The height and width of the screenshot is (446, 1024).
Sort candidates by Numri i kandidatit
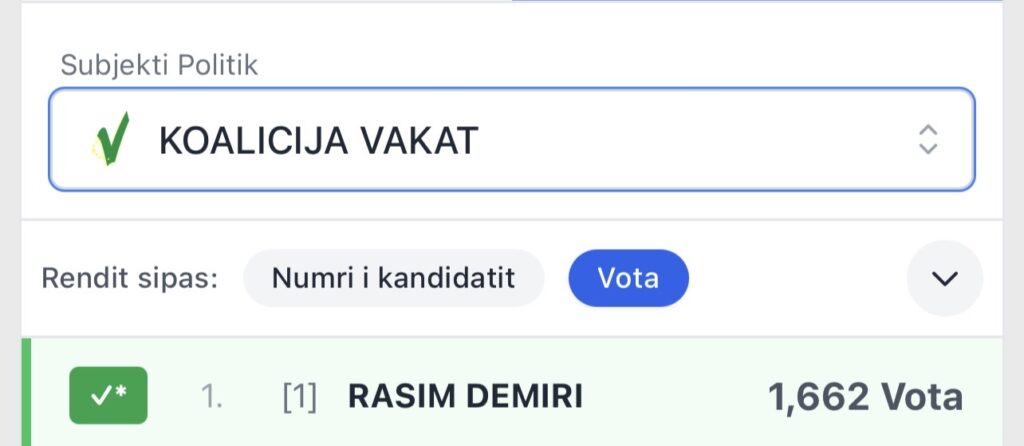point(393,277)
